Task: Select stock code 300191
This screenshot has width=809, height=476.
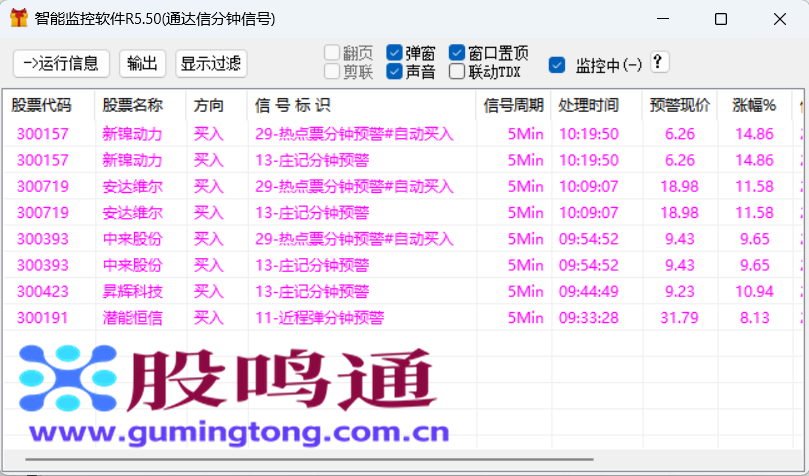Action: (x=43, y=318)
